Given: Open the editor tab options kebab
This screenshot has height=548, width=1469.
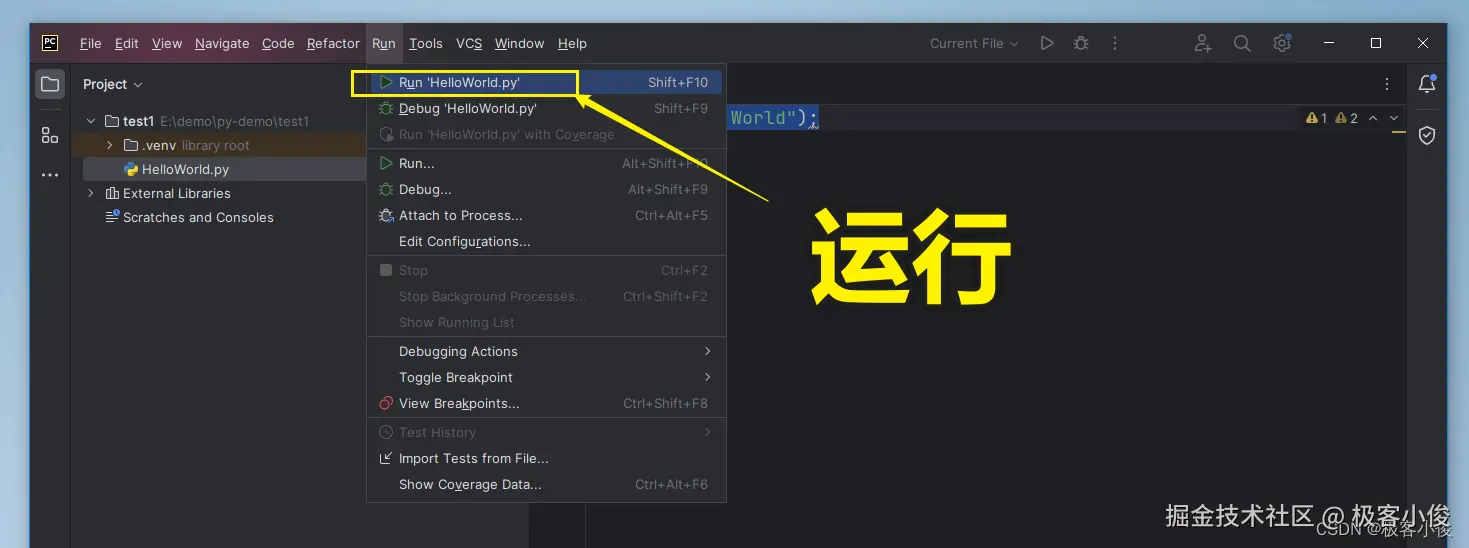Looking at the screenshot, I should [1387, 84].
